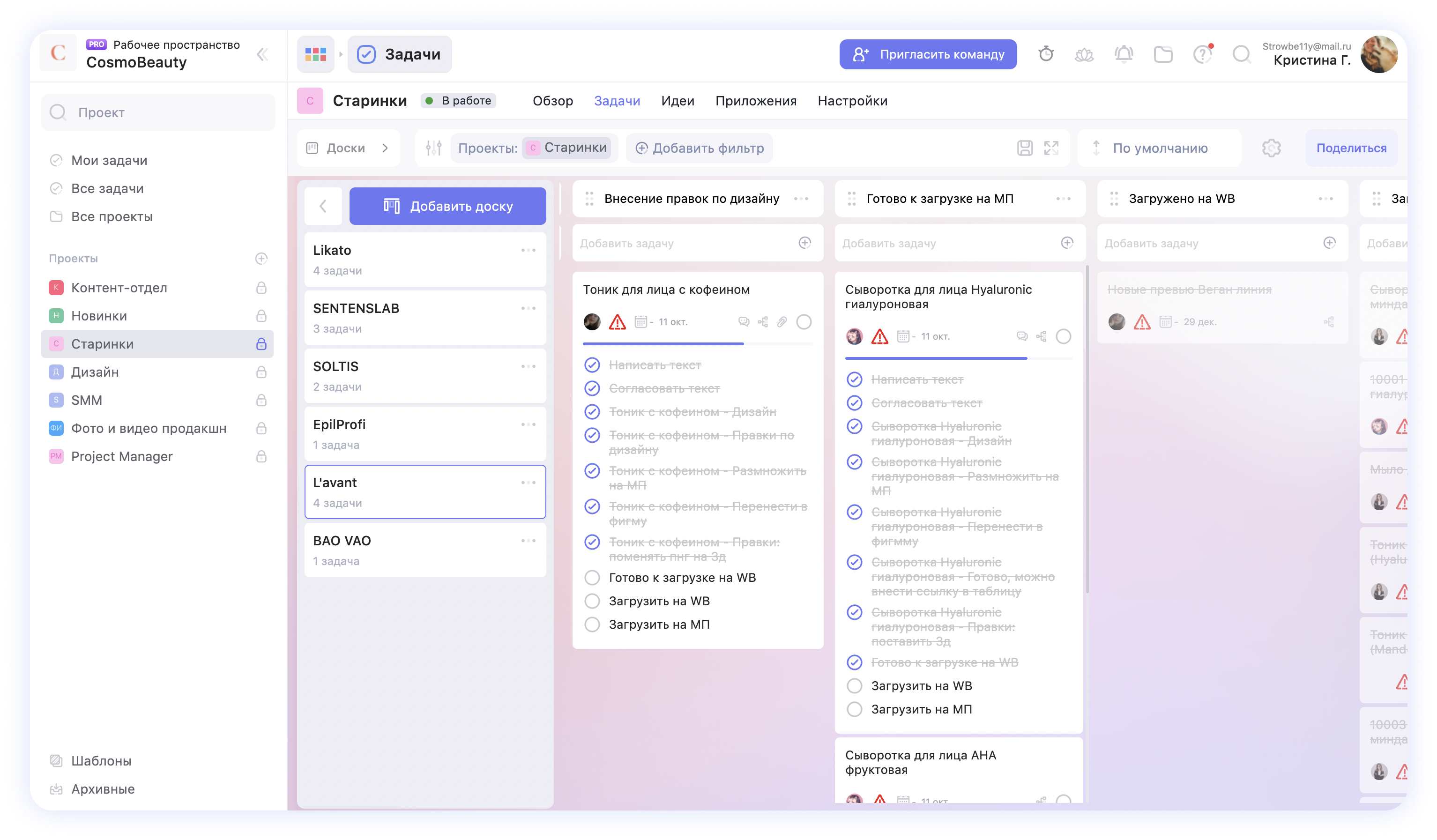Click 'Пригласить команду' button

click(928, 54)
